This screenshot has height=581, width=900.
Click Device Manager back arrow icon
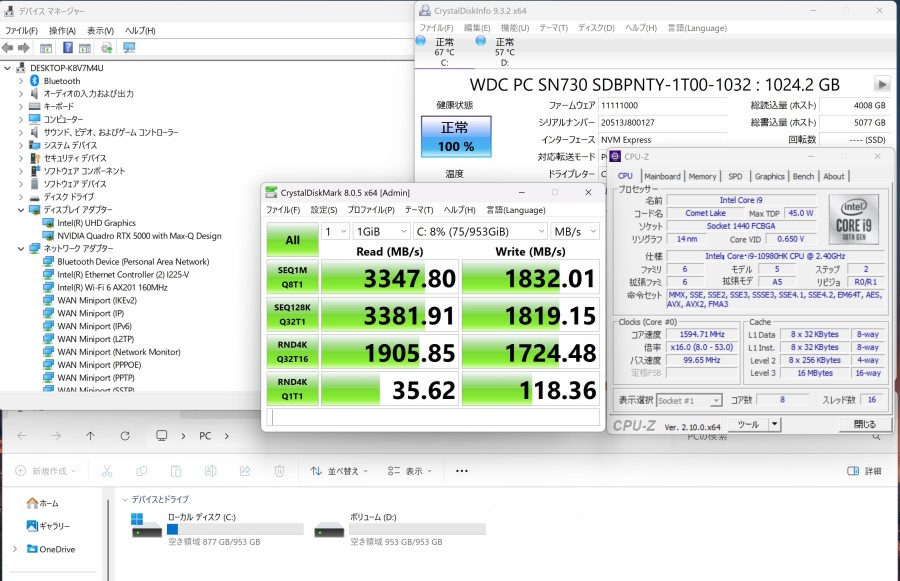tap(7, 48)
